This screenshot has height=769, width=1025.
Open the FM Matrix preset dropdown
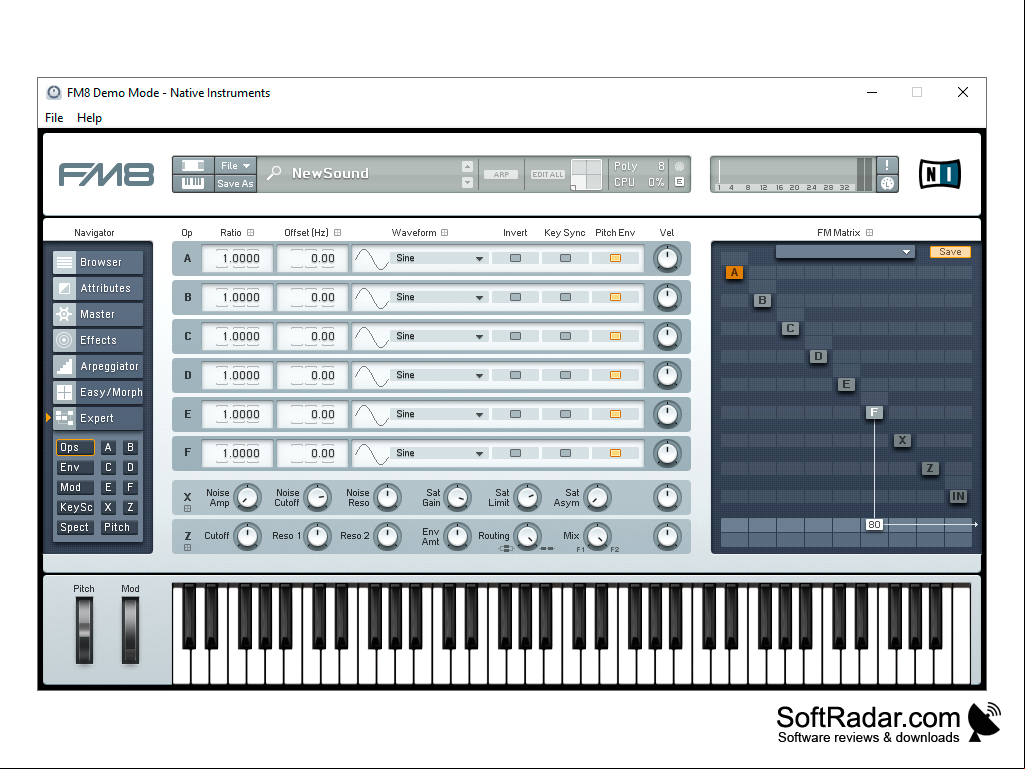click(x=845, y=252)
